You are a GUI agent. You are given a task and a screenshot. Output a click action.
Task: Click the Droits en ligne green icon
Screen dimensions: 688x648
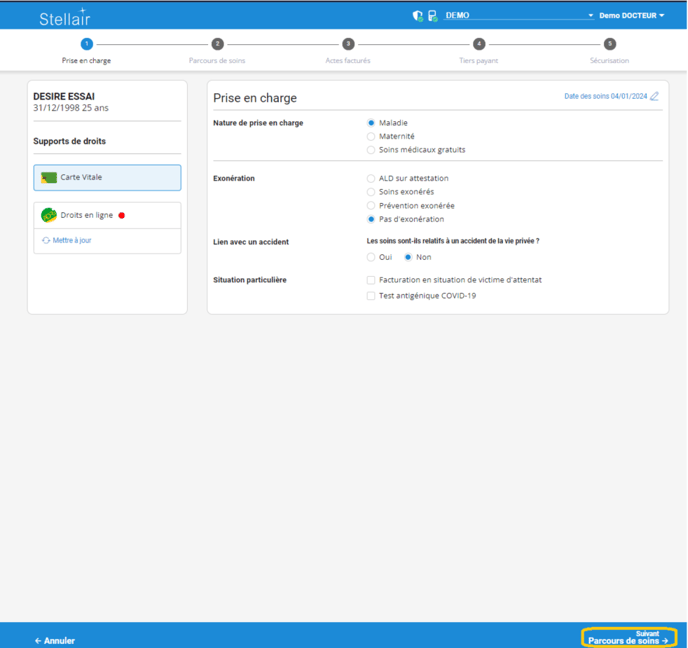(x=48, y=215)
